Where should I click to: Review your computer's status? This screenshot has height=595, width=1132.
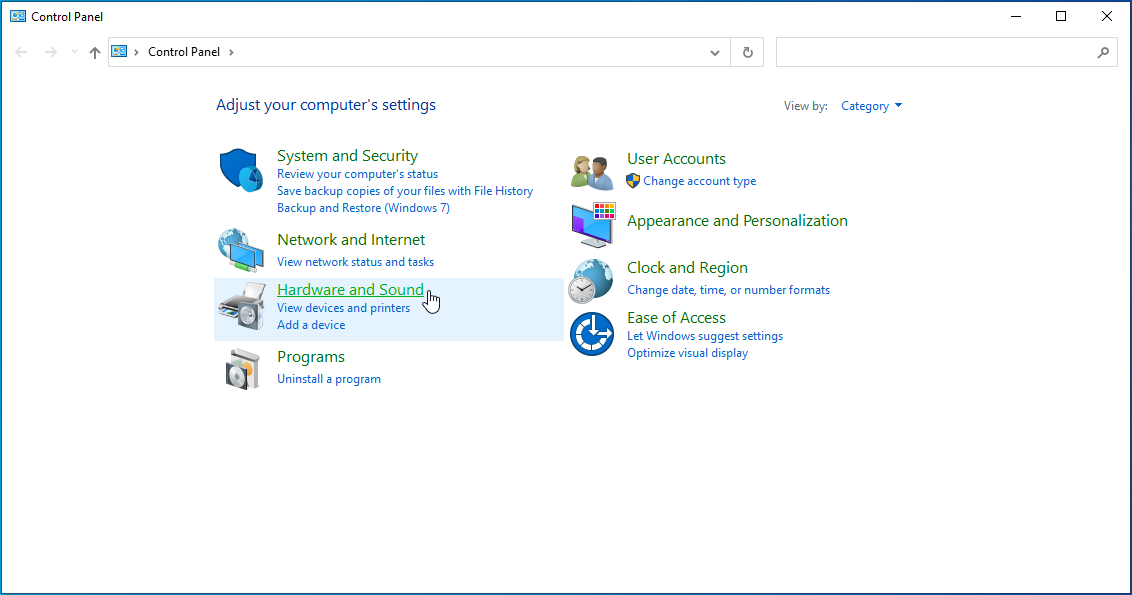[x=357, y=174]
